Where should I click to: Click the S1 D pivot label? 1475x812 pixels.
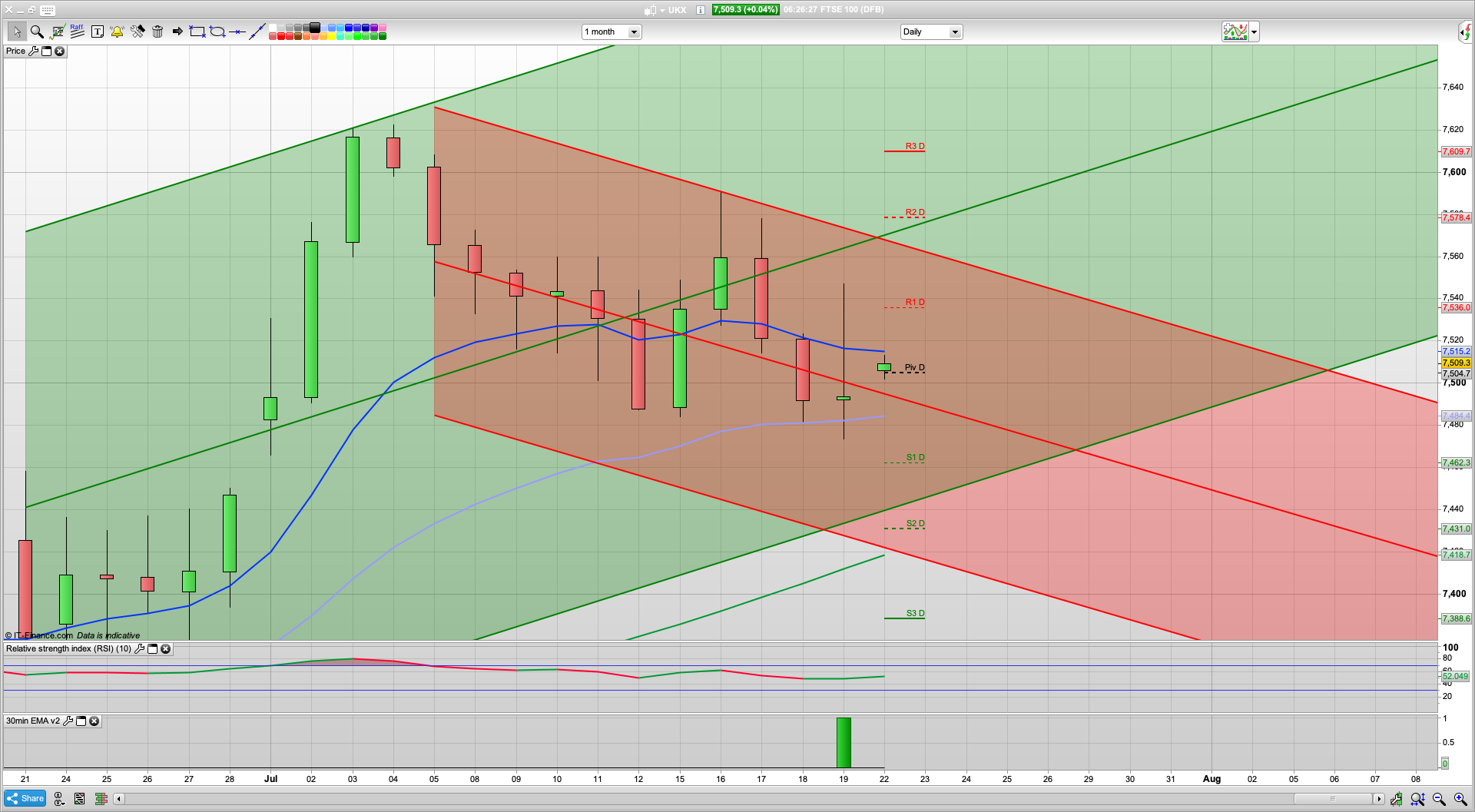coord(915,457)
